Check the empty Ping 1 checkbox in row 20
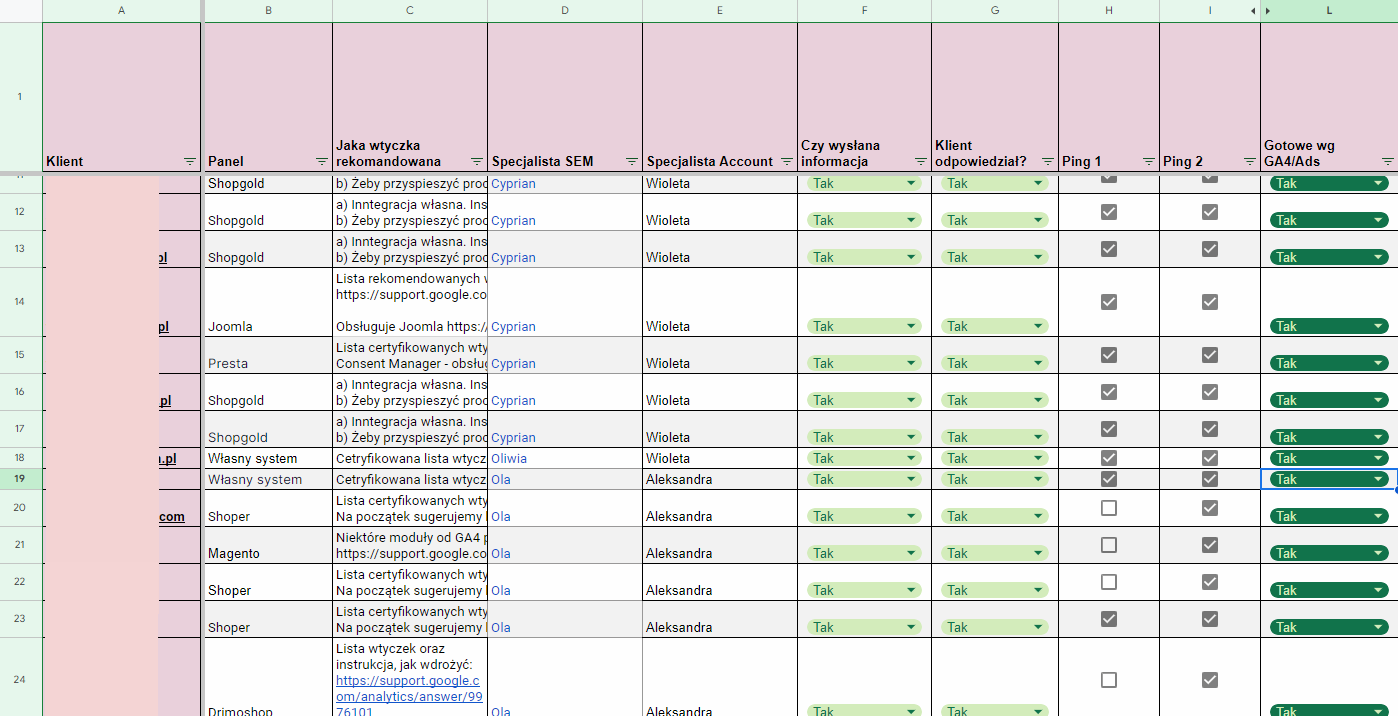This screenshot has height=716, width=1398. tap(1109, 508)
